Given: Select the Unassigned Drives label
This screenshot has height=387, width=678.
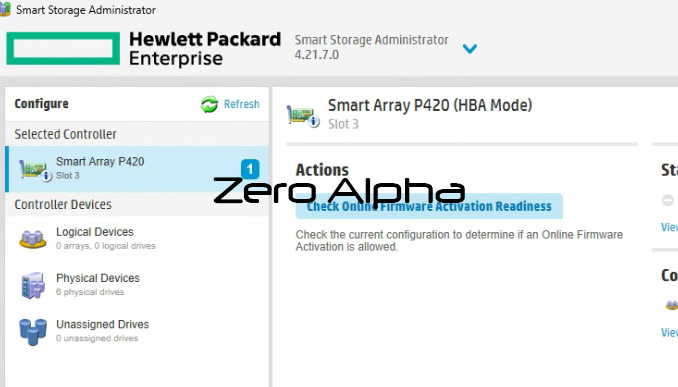Looking at the screenshot, I should click(x=102, y=324).
